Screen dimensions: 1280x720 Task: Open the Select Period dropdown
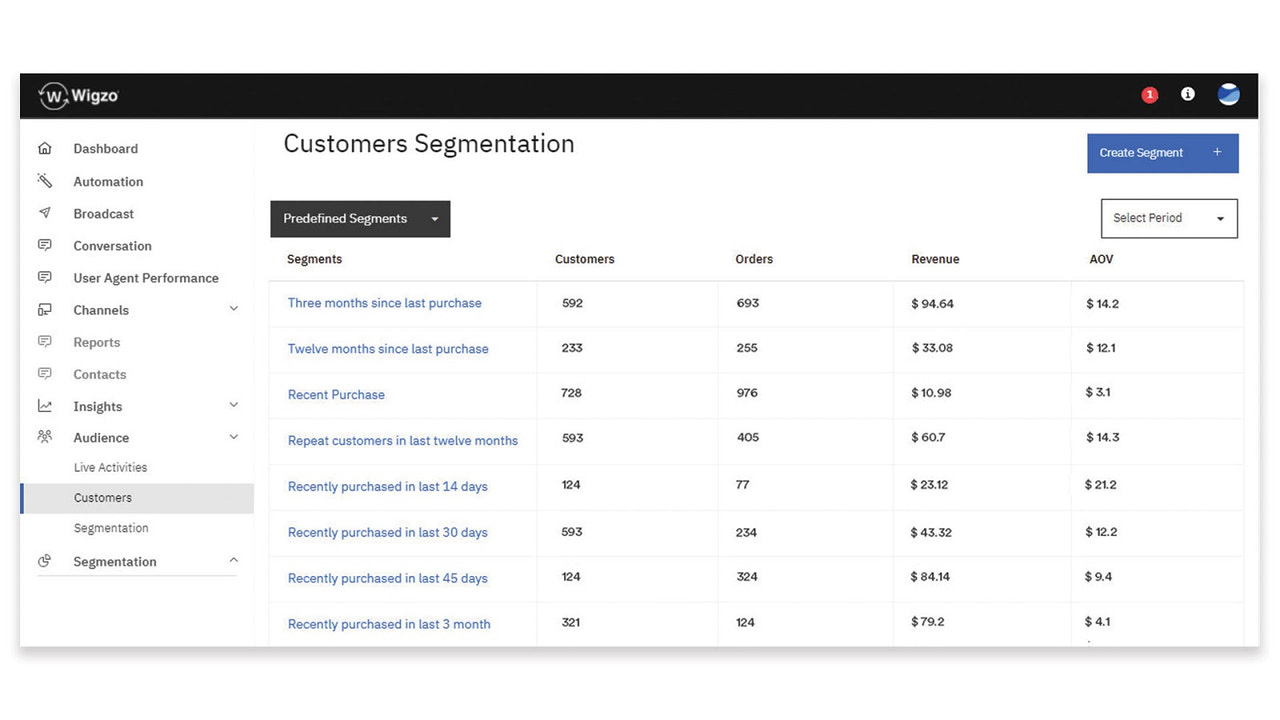pos(1168,218)
